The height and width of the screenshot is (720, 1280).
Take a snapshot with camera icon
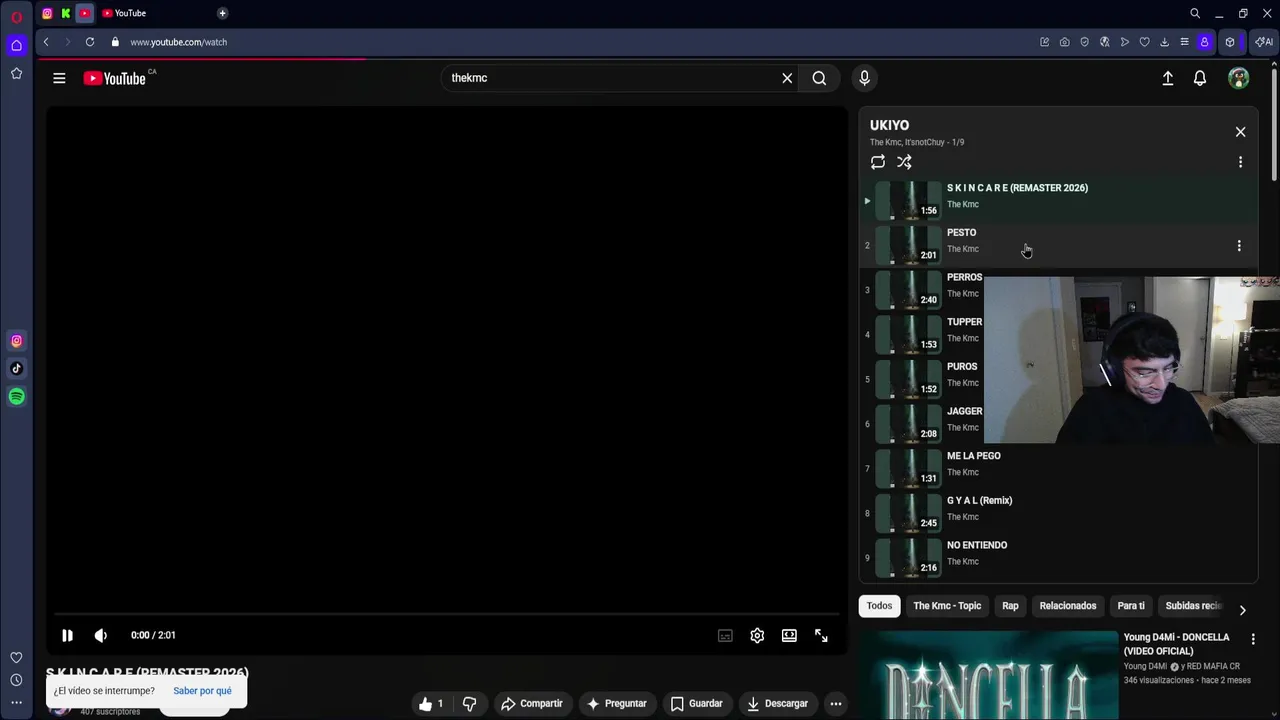pos(1064,42)
